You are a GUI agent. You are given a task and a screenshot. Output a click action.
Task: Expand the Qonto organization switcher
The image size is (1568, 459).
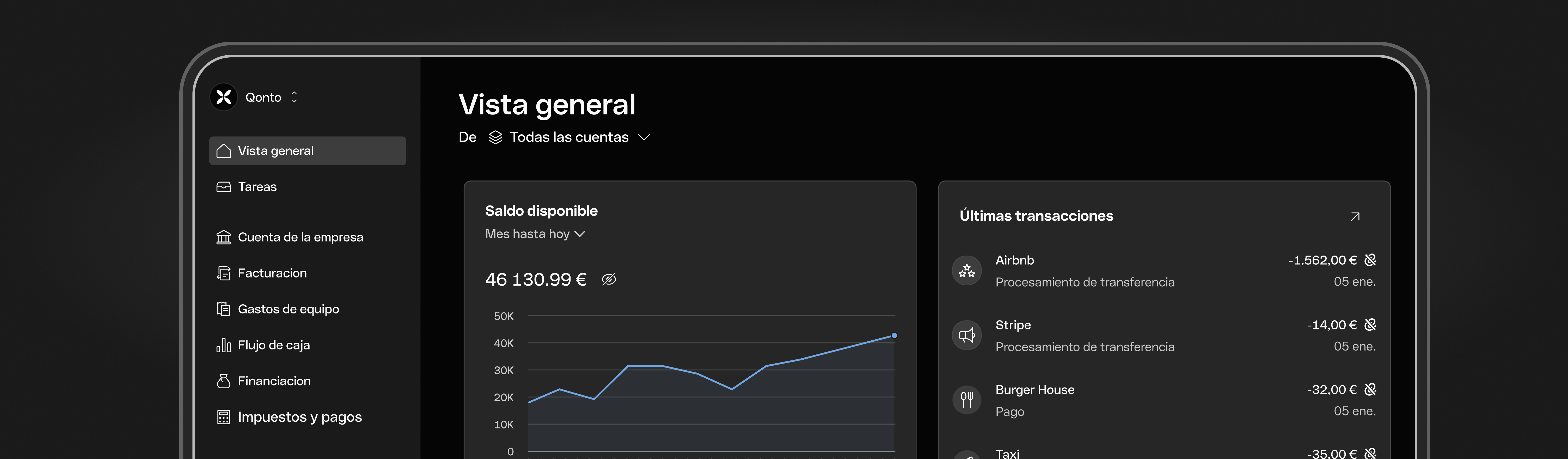point(294,97)
